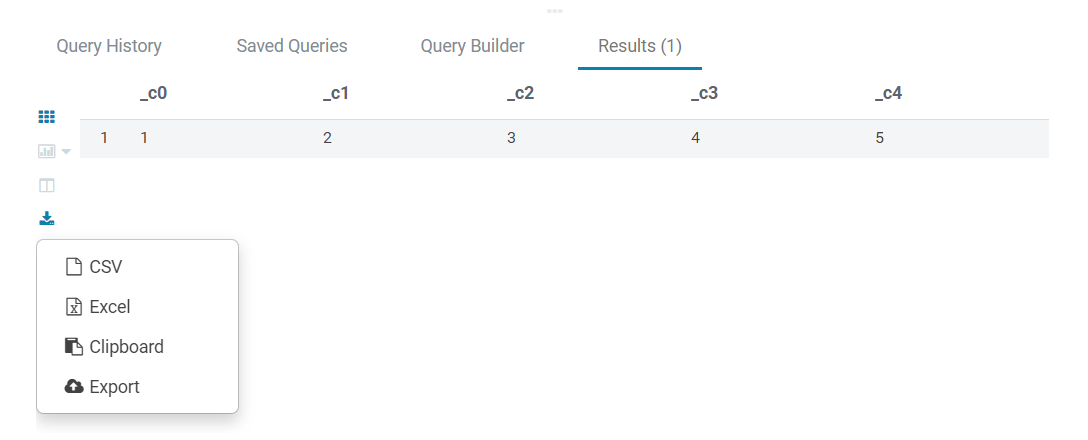Click the _c3 column header
The width and height of the screenshot is (1088, 440).
[704, 94]
